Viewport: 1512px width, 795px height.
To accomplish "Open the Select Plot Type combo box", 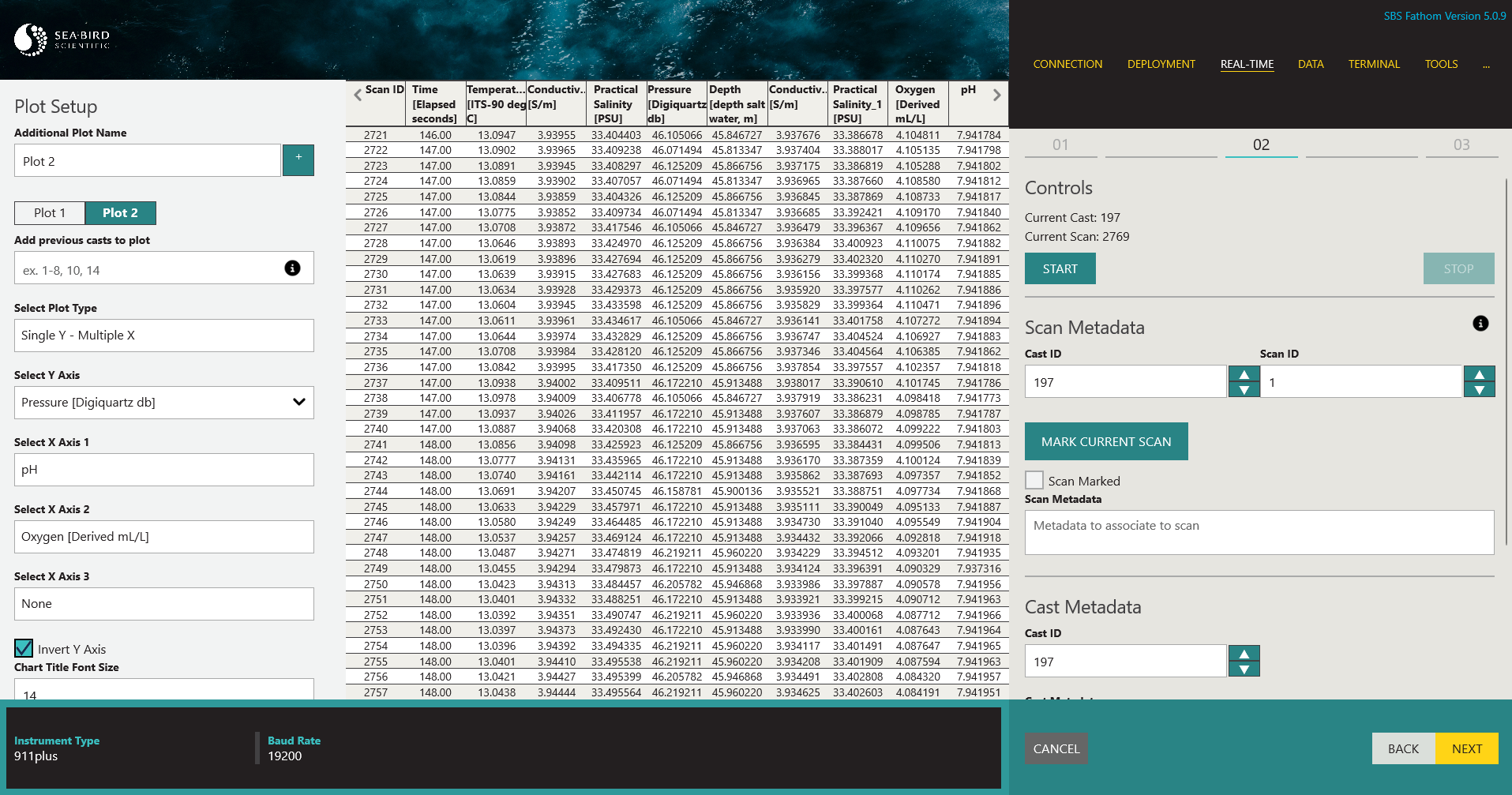I will 164,336.
